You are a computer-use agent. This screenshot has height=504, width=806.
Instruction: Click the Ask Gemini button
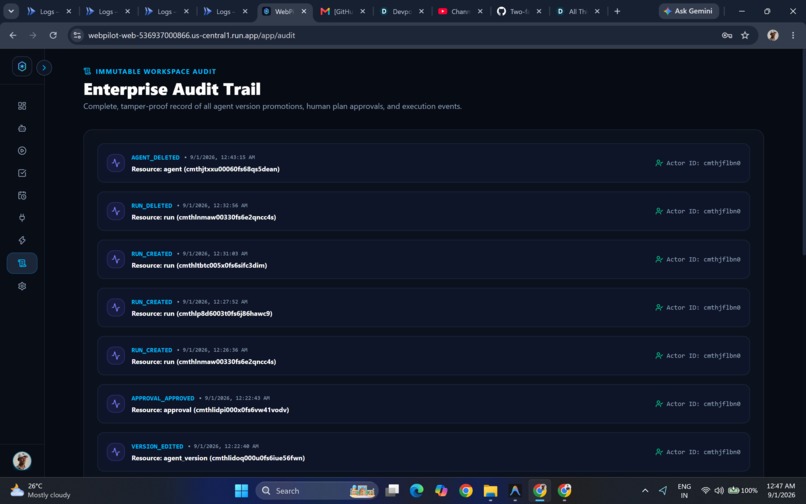(688, 11)
